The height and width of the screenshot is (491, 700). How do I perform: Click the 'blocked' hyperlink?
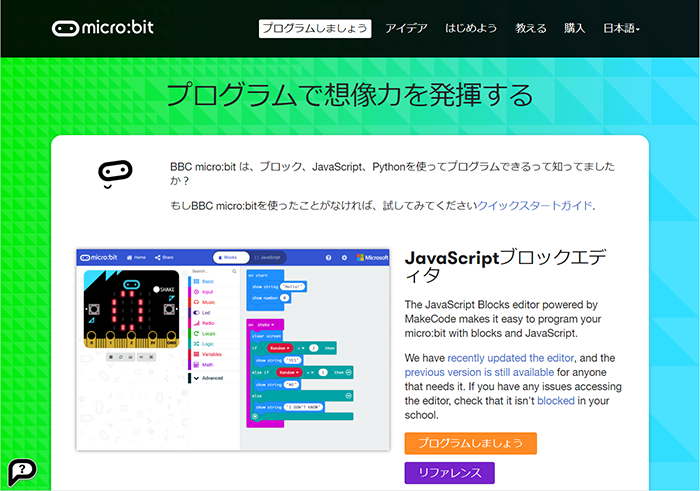556,401
